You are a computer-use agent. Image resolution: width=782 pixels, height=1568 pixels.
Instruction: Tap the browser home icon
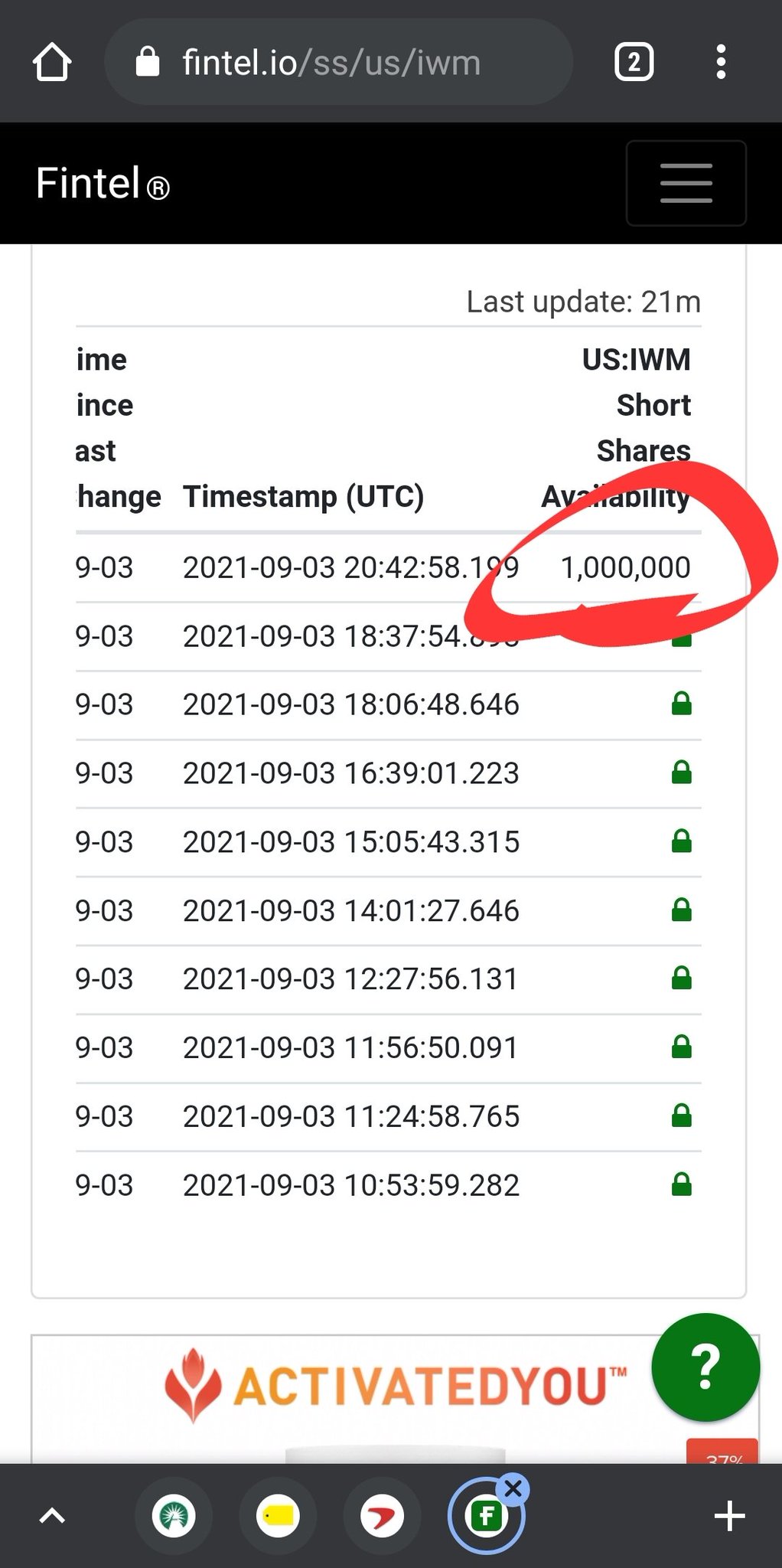(52, 62)
